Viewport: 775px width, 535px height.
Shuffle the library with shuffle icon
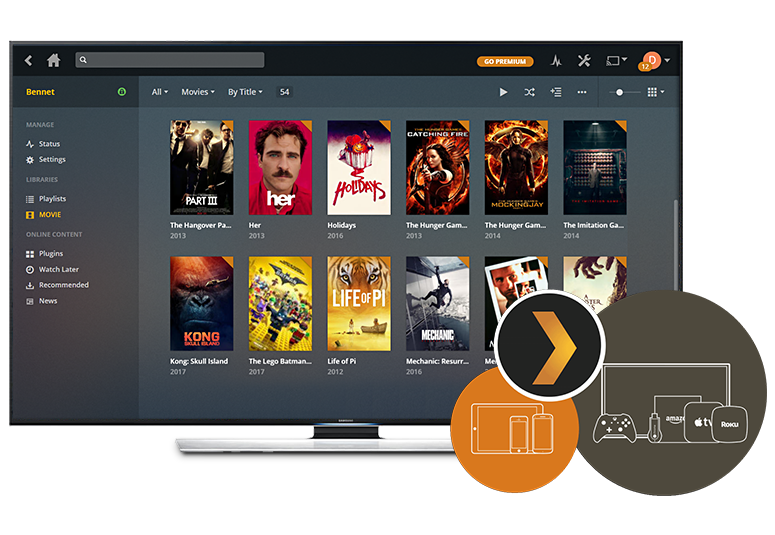[529, 92]
